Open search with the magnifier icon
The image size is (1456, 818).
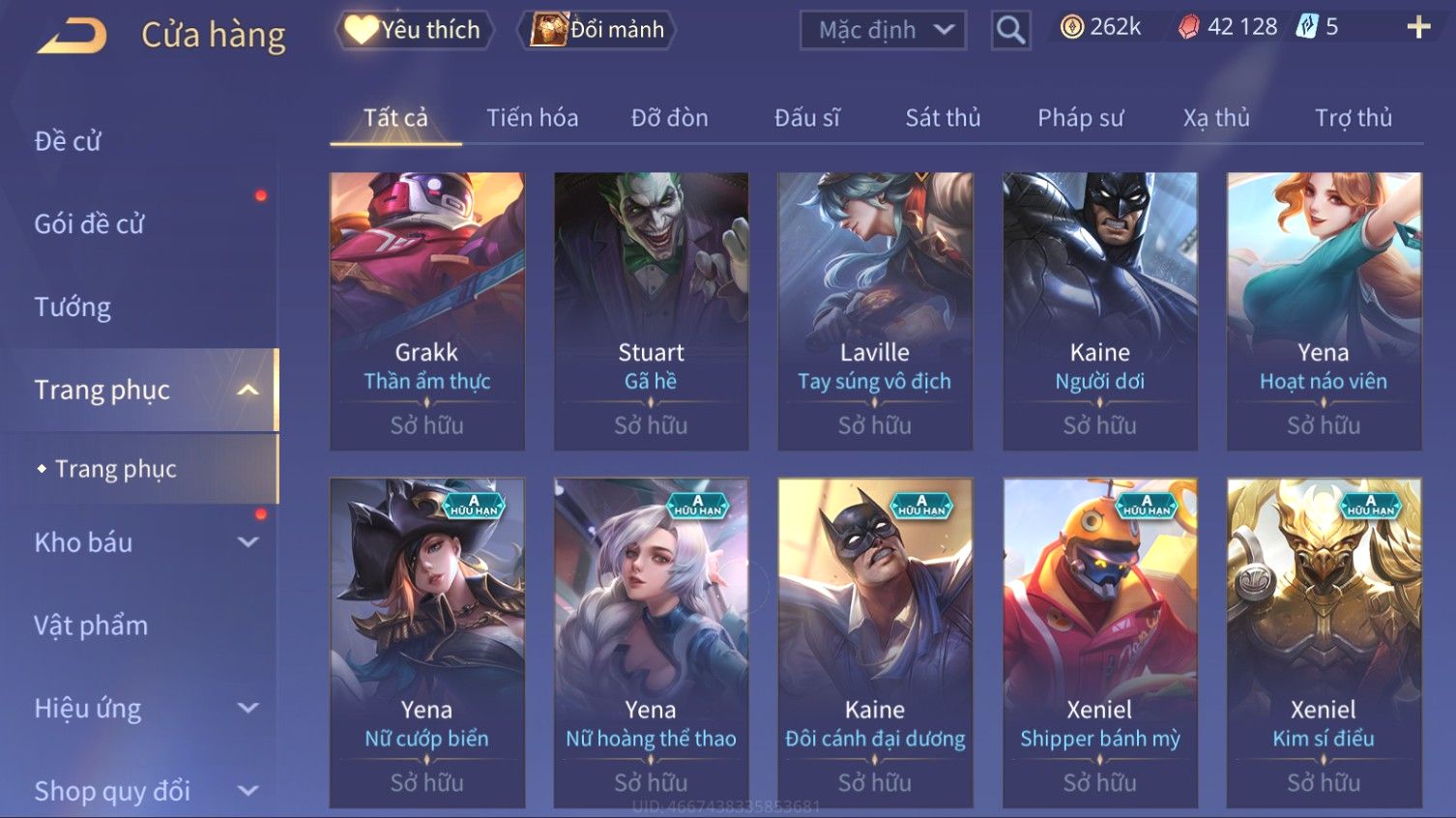[x=1010, y=30]
